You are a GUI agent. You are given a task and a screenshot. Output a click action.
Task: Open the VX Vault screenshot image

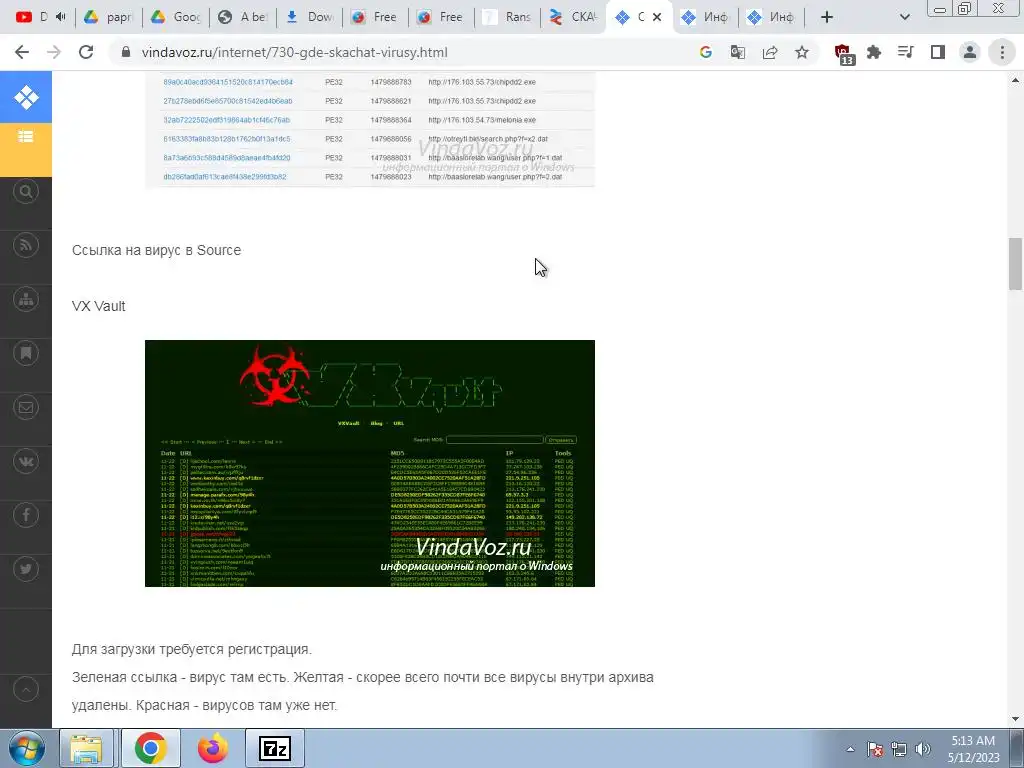[370, 463]
